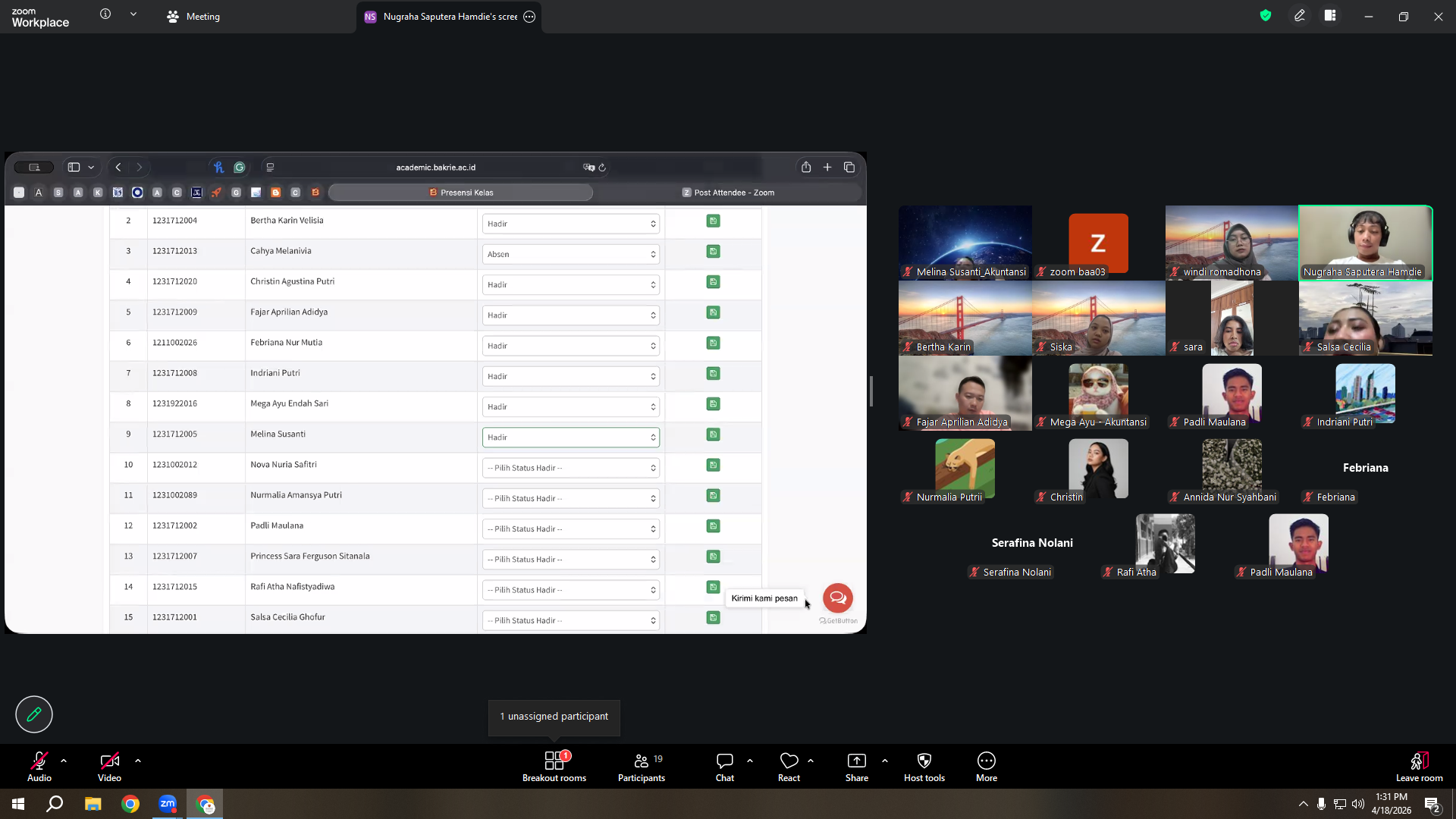Start sharing with the Share button
Screen dimensions: 1456x819
click(857, 767)
